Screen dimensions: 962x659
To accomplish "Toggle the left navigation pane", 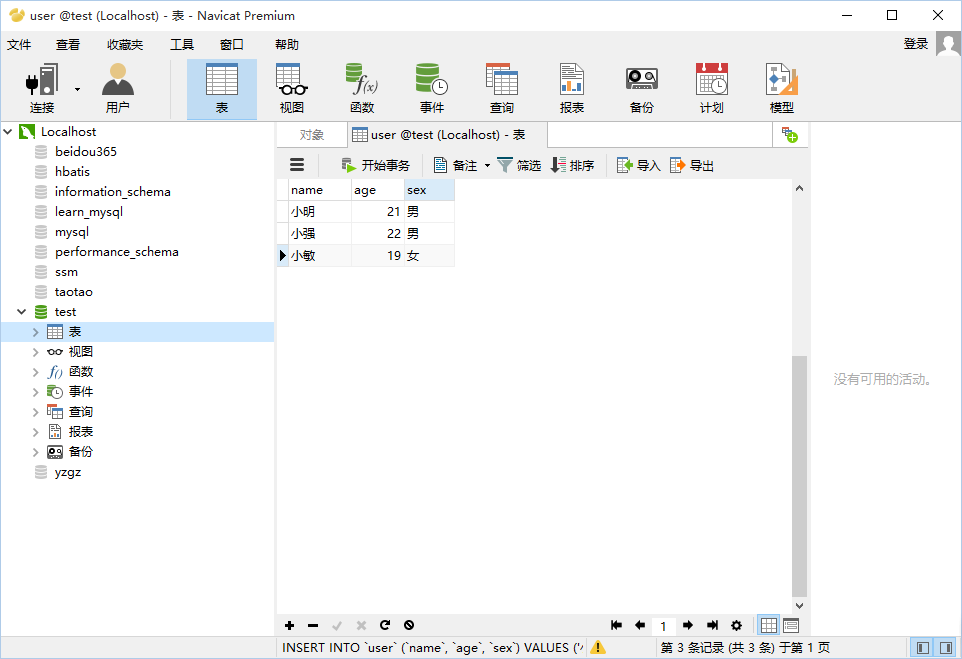I will point(923,647).
